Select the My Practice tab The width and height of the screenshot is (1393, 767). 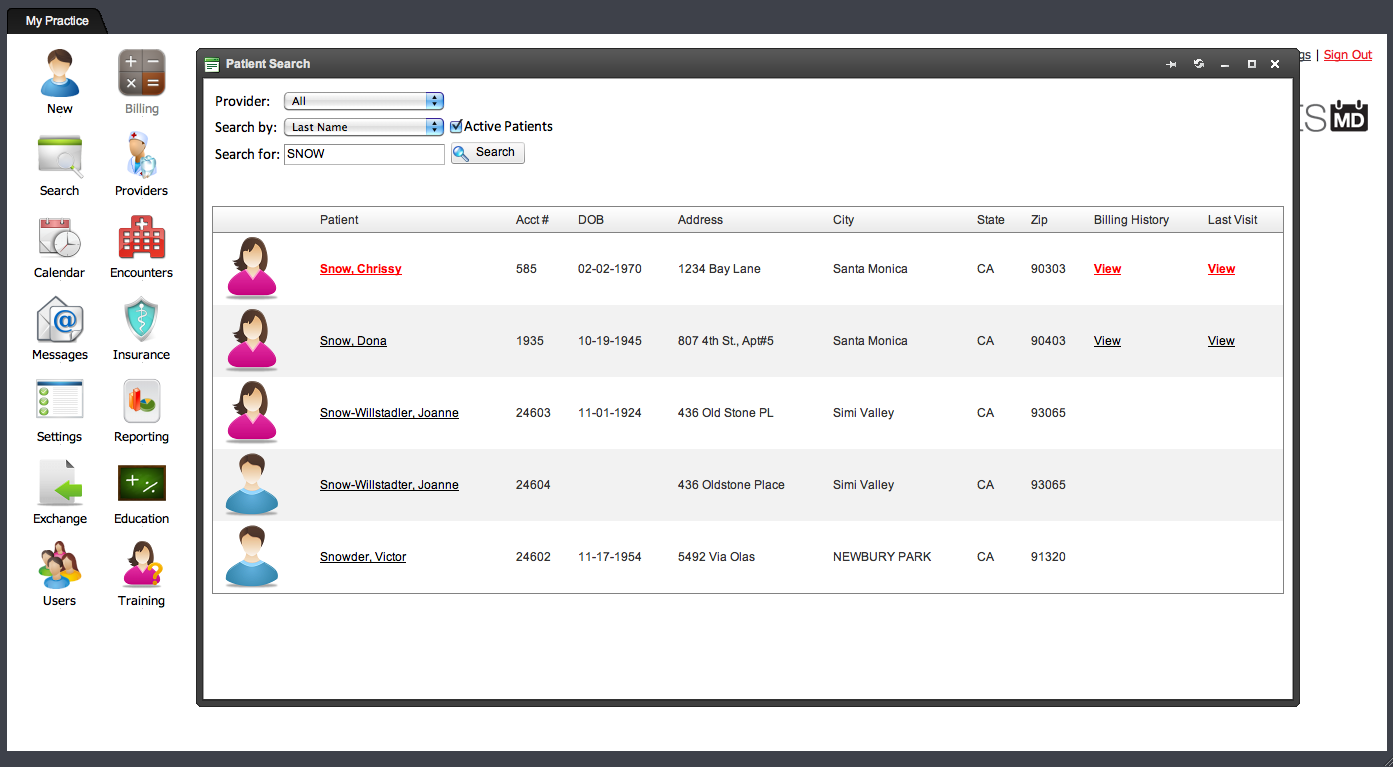[x=57, y=21]
